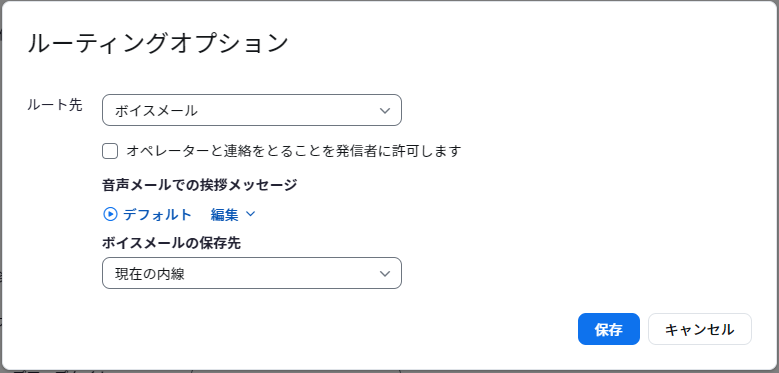The width and height of the screenshot is (779, 373).
Task: Select the 現在の内線 text in save field
Action: tap(150, 274)
